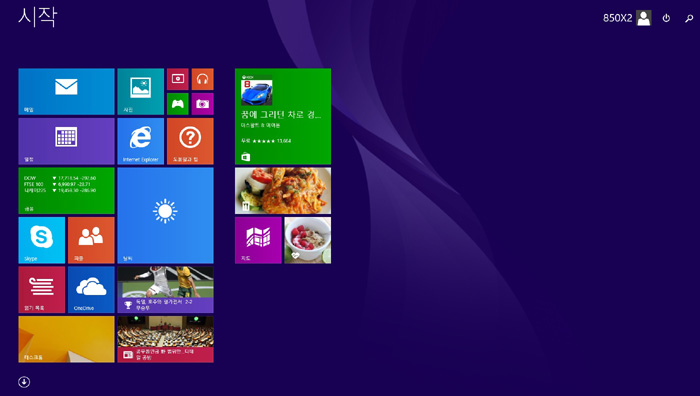Launch the Skype tile
The height and width of the screenshot is (396, 700).
tap(42, 240)
